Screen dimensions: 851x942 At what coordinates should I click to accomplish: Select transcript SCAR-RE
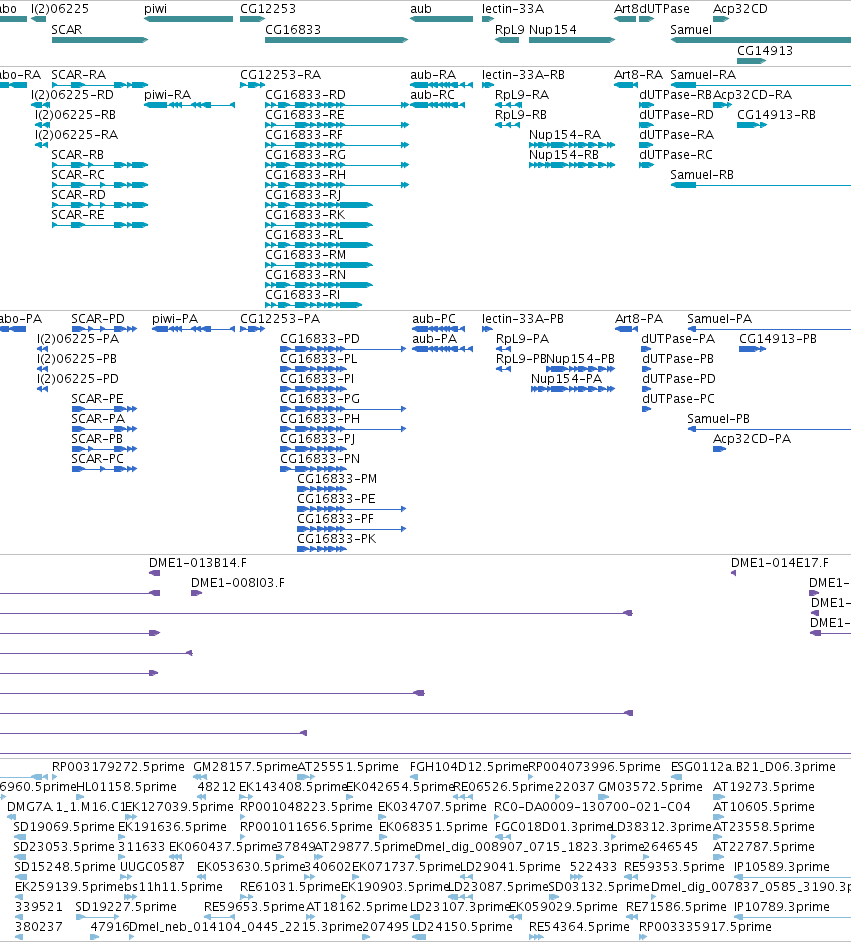point(100,225)
